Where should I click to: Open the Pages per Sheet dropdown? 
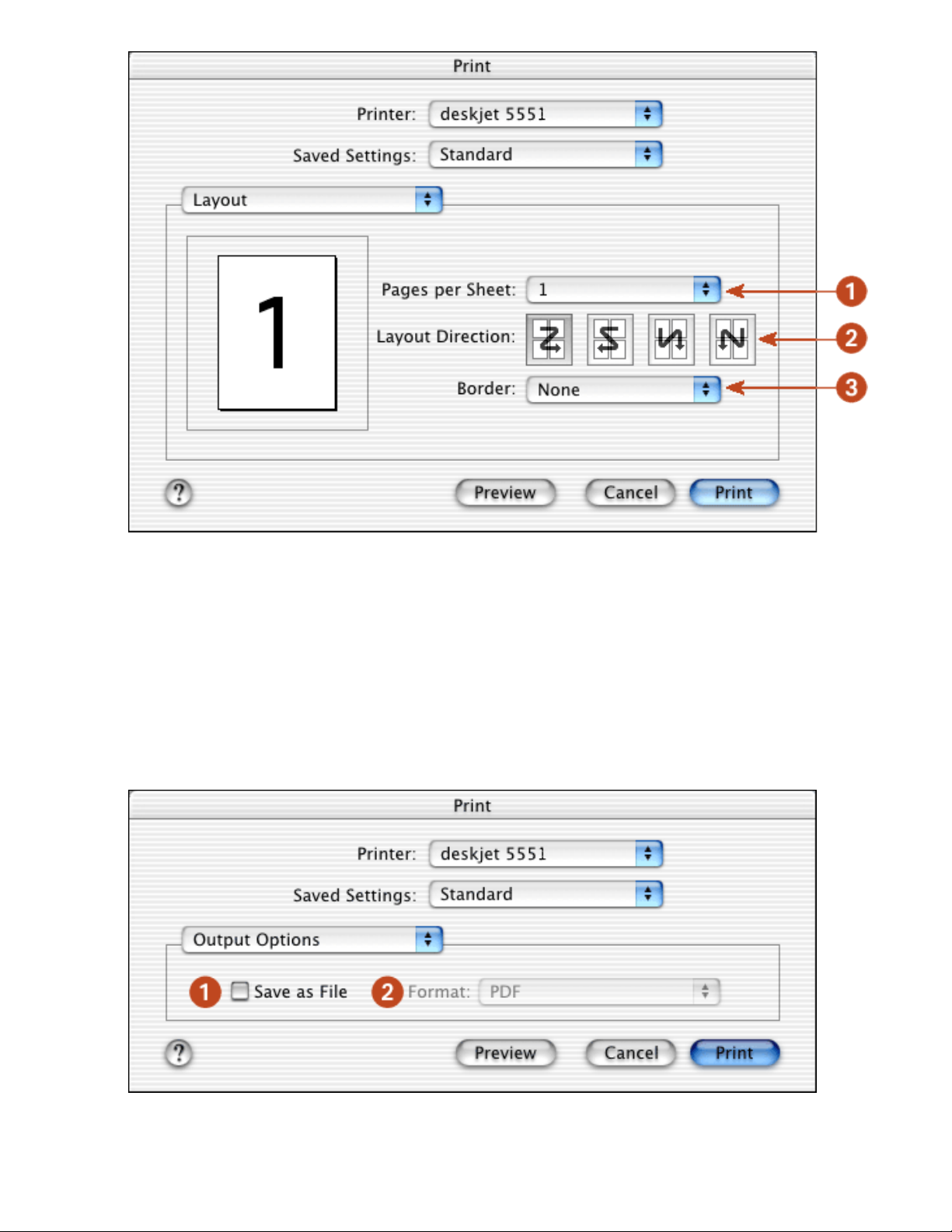coord(623,290)
